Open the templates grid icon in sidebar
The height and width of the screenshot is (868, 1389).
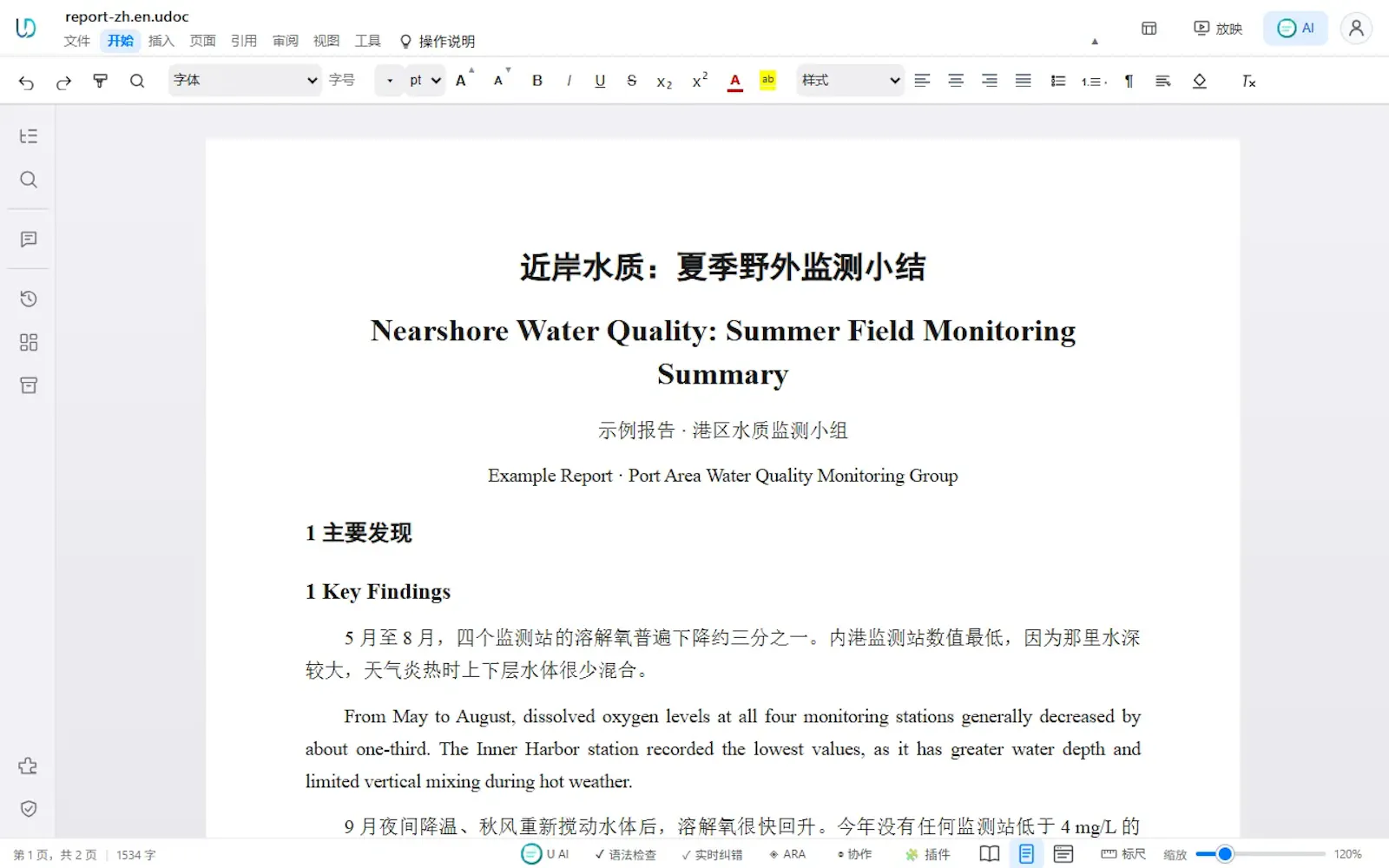click(29, 342)
